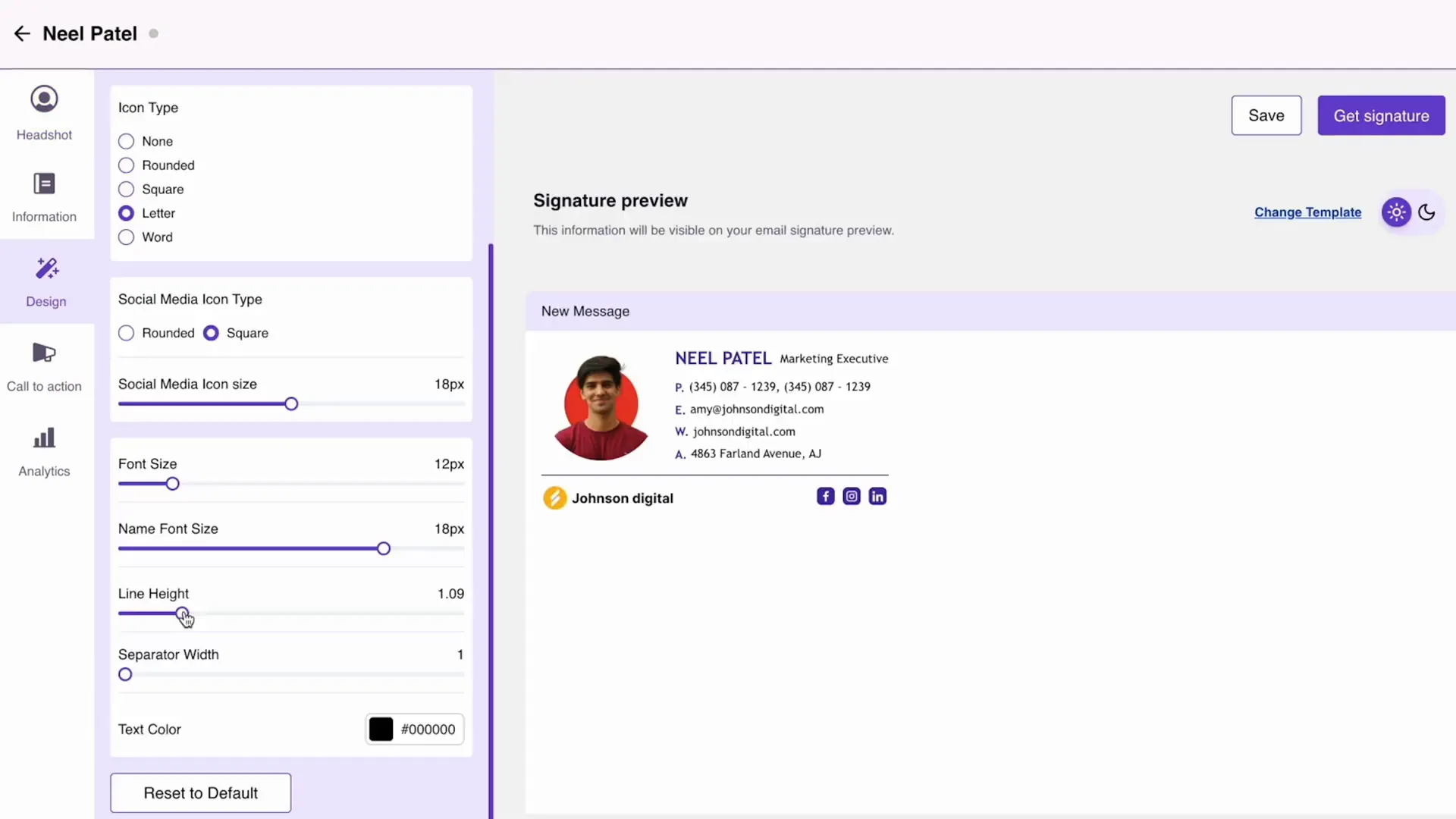Click Change Template link
Viewport: 1456px width, 819px height.
point(1307,212)
